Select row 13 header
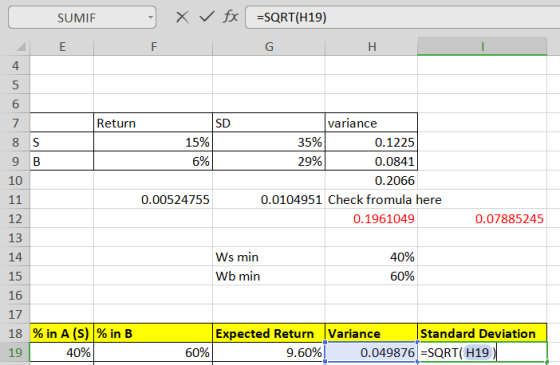 click(x=15, y=238)
